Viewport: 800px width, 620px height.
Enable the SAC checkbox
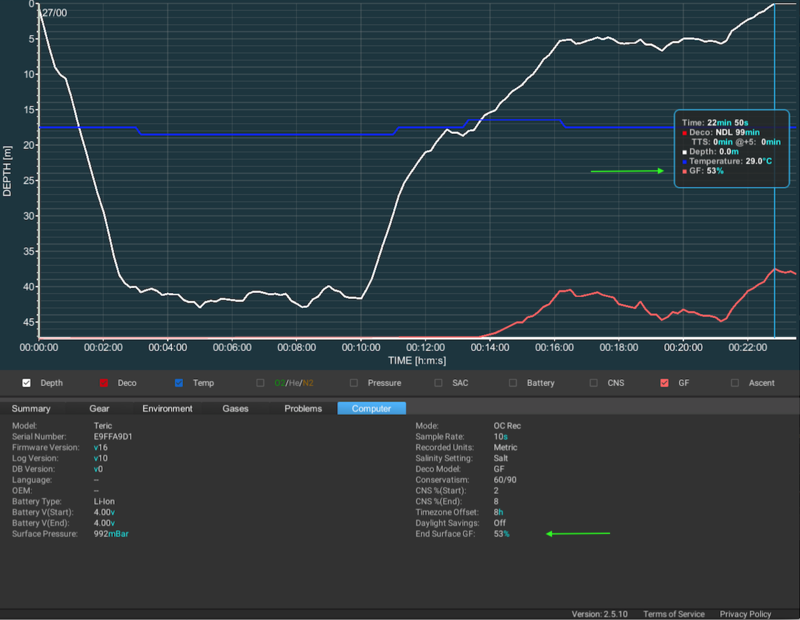[439, 383]
